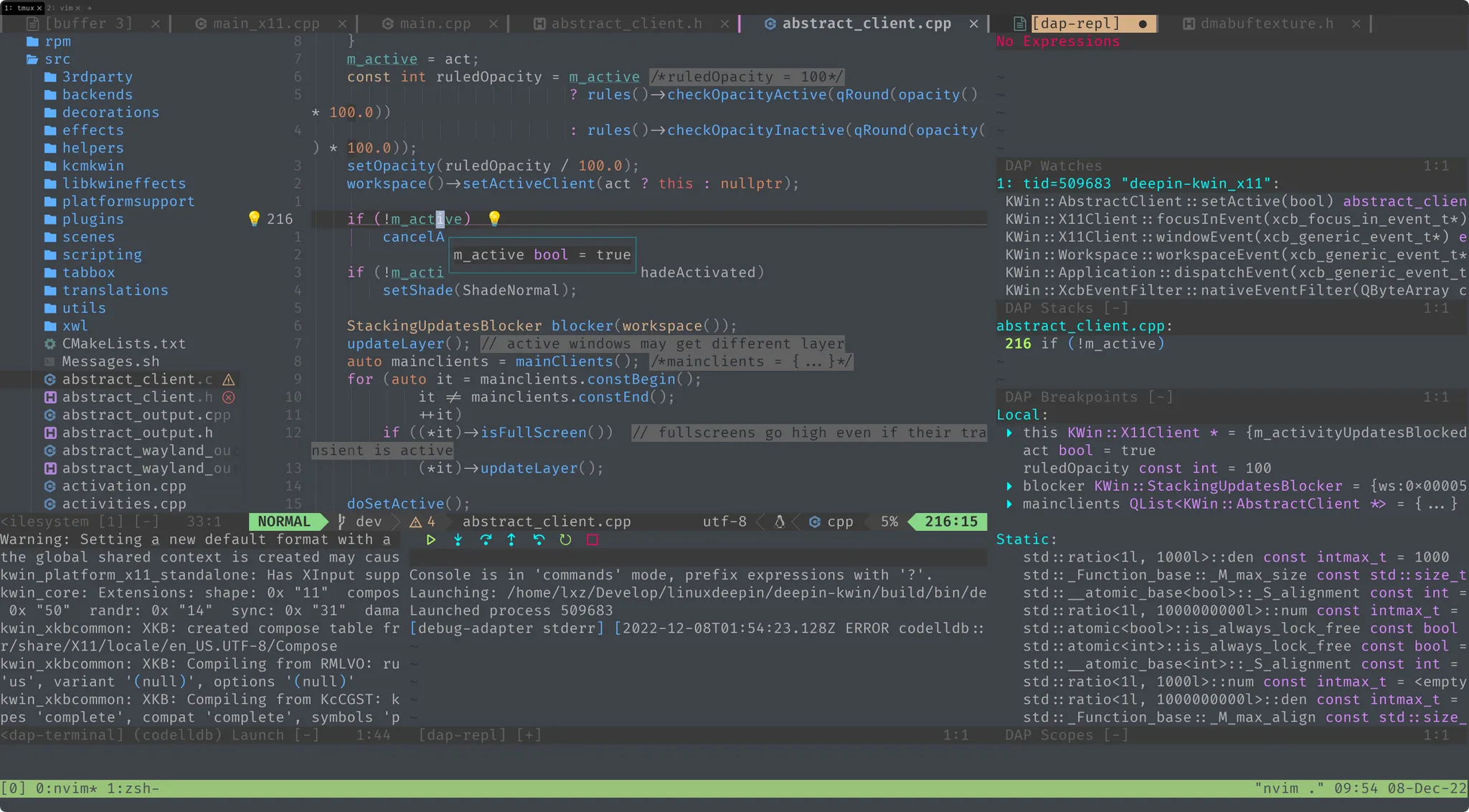This screenshot has width=1469, height=812.
Task: Jump to XcbEventFilter::nativeEventFilter stack frame
Action: click(1235, 290)
